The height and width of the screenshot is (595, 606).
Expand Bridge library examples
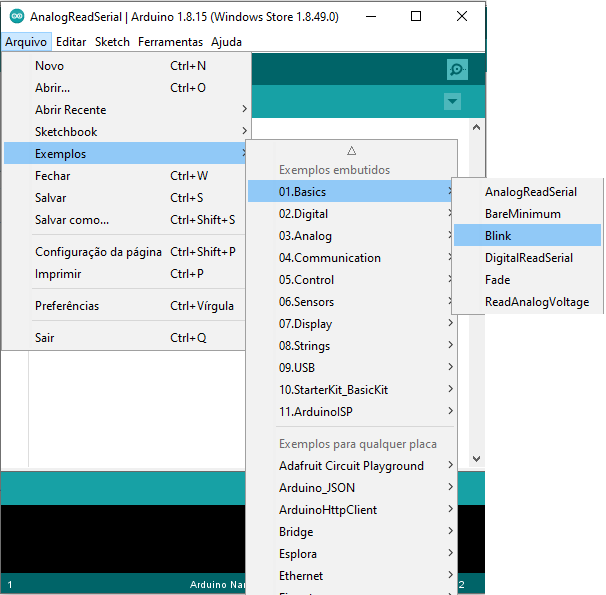click(351, 532)
